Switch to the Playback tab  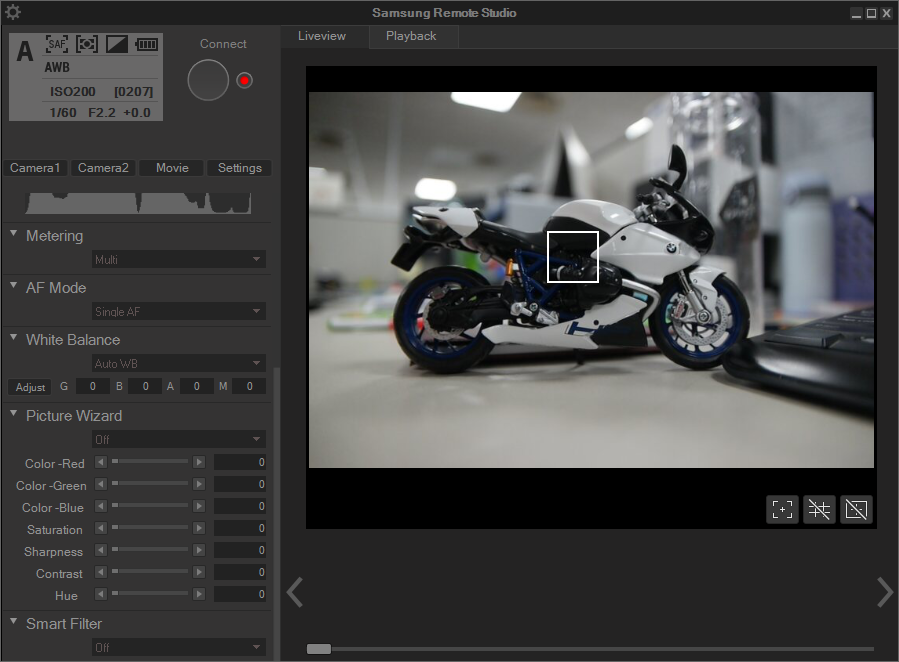click(411, 36)
